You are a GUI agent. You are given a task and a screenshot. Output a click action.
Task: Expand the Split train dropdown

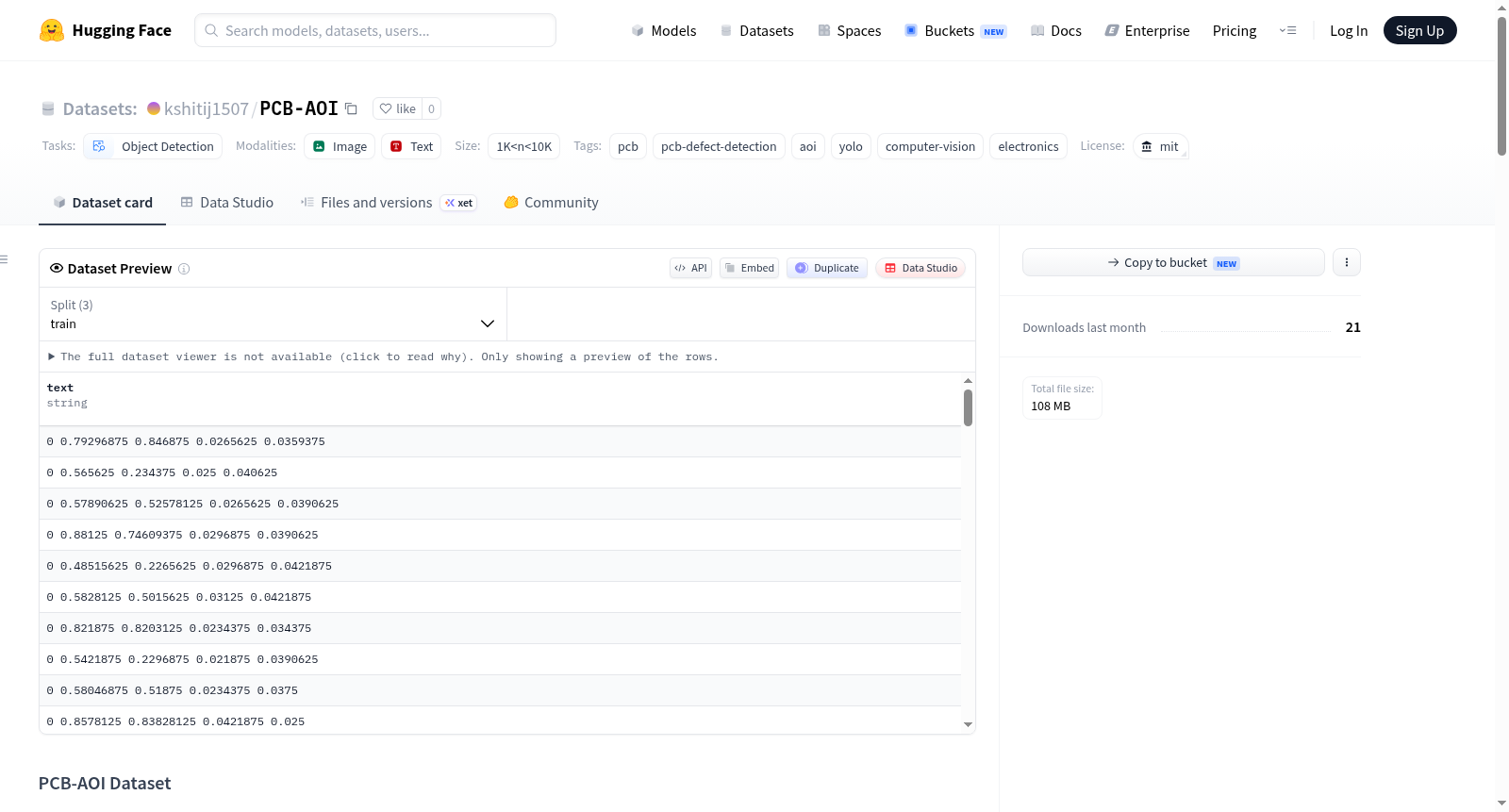pos(273,314)
